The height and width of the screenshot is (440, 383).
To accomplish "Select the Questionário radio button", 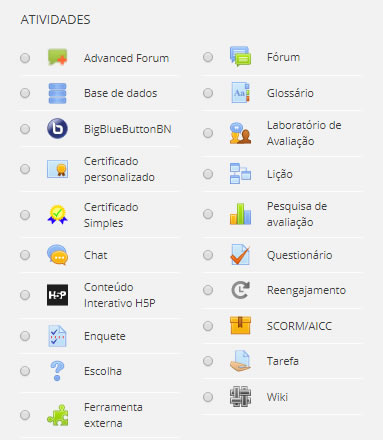I will coord(208,255).
